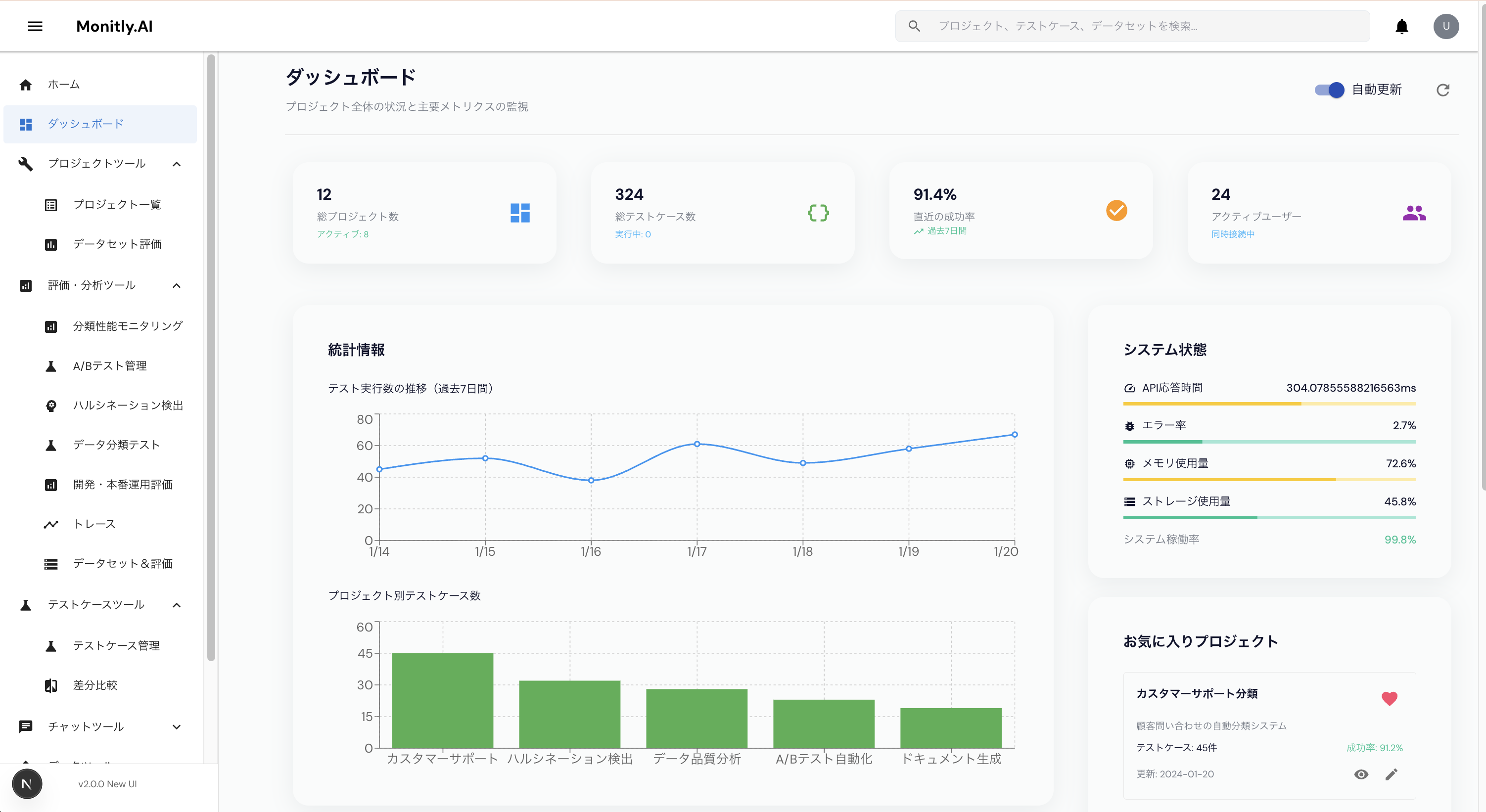Viewport: 1486px width, 812px height.
Task: Select A/Bテスト管理 menu item
Action: (x=110, y=365)
